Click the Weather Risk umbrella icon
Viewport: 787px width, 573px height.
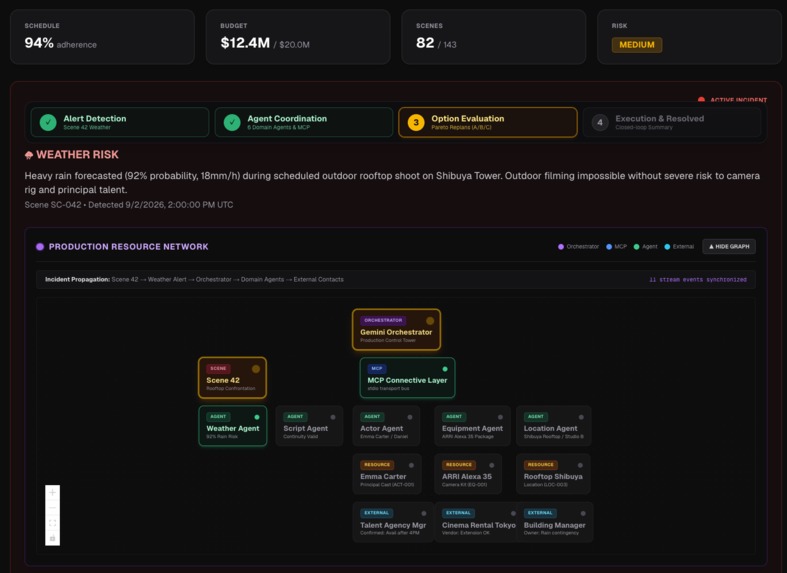pyautogui.click(x=29, y=155)
